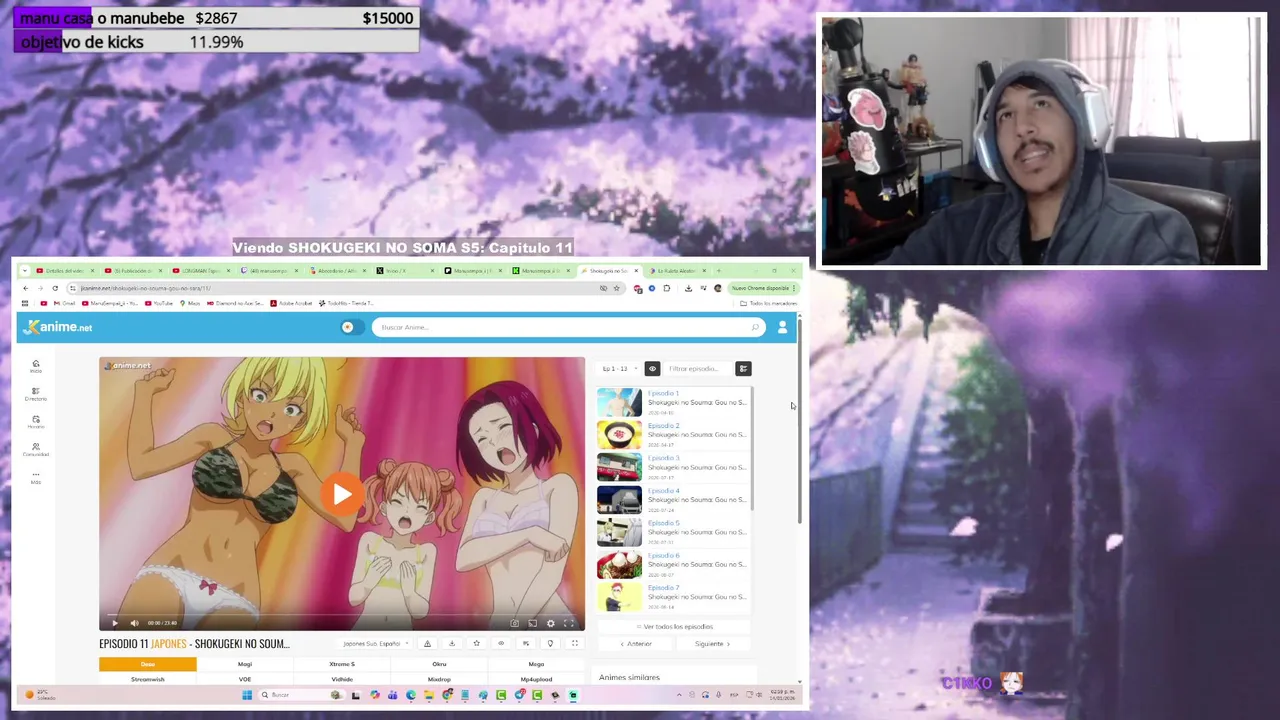The width and height of the screenshot is (1280, 720).
Task: Click the search magnifier icon in the header
Action: [x=755, y=327]
